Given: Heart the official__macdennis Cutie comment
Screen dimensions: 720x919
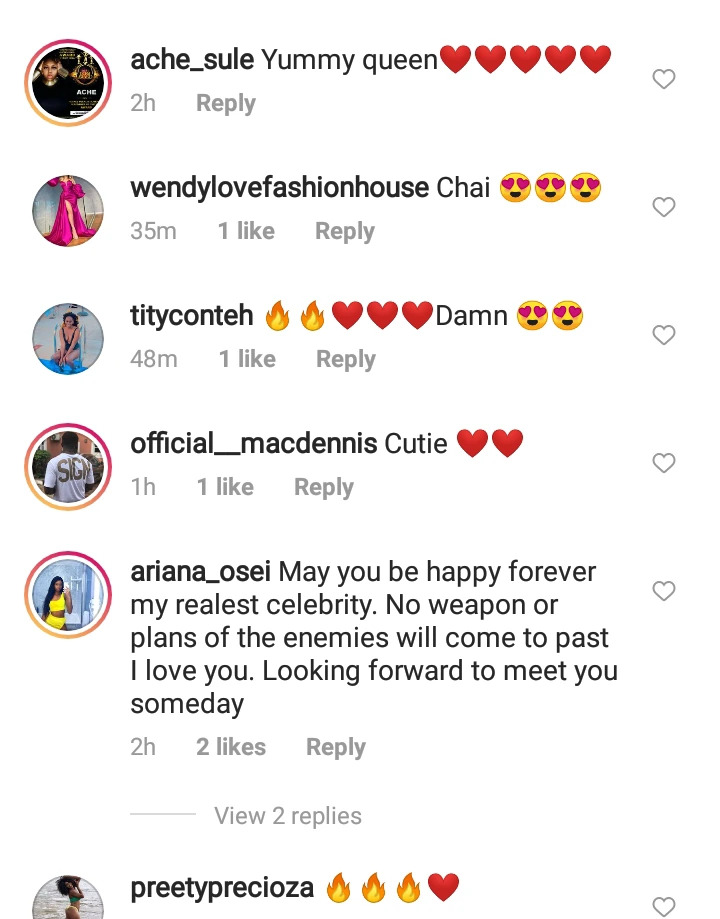Looking at the screenshot, I should pos(664,463).
